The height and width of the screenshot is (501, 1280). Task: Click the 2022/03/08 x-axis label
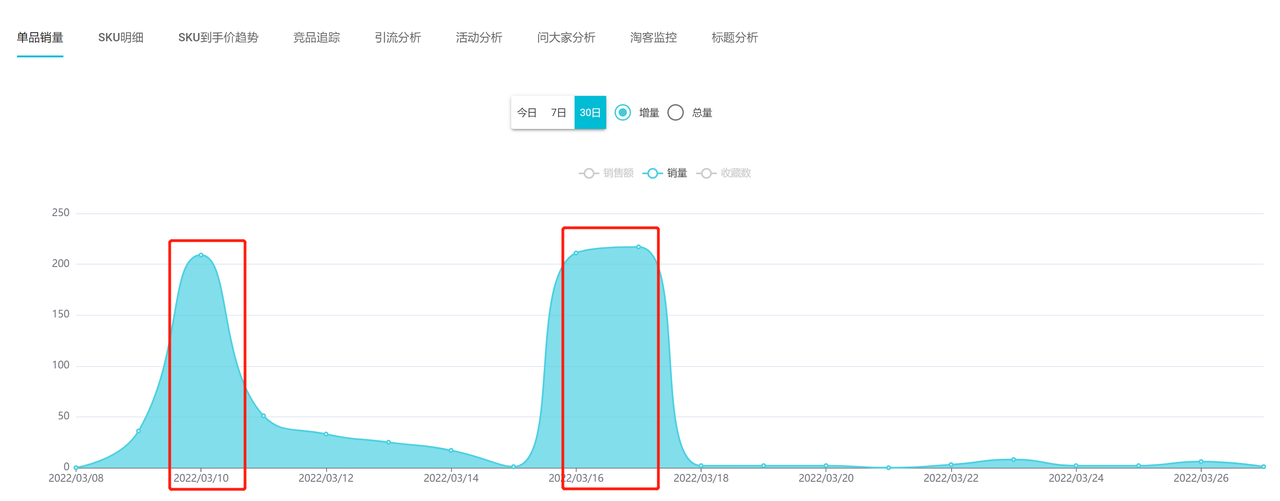pos(76,479)
